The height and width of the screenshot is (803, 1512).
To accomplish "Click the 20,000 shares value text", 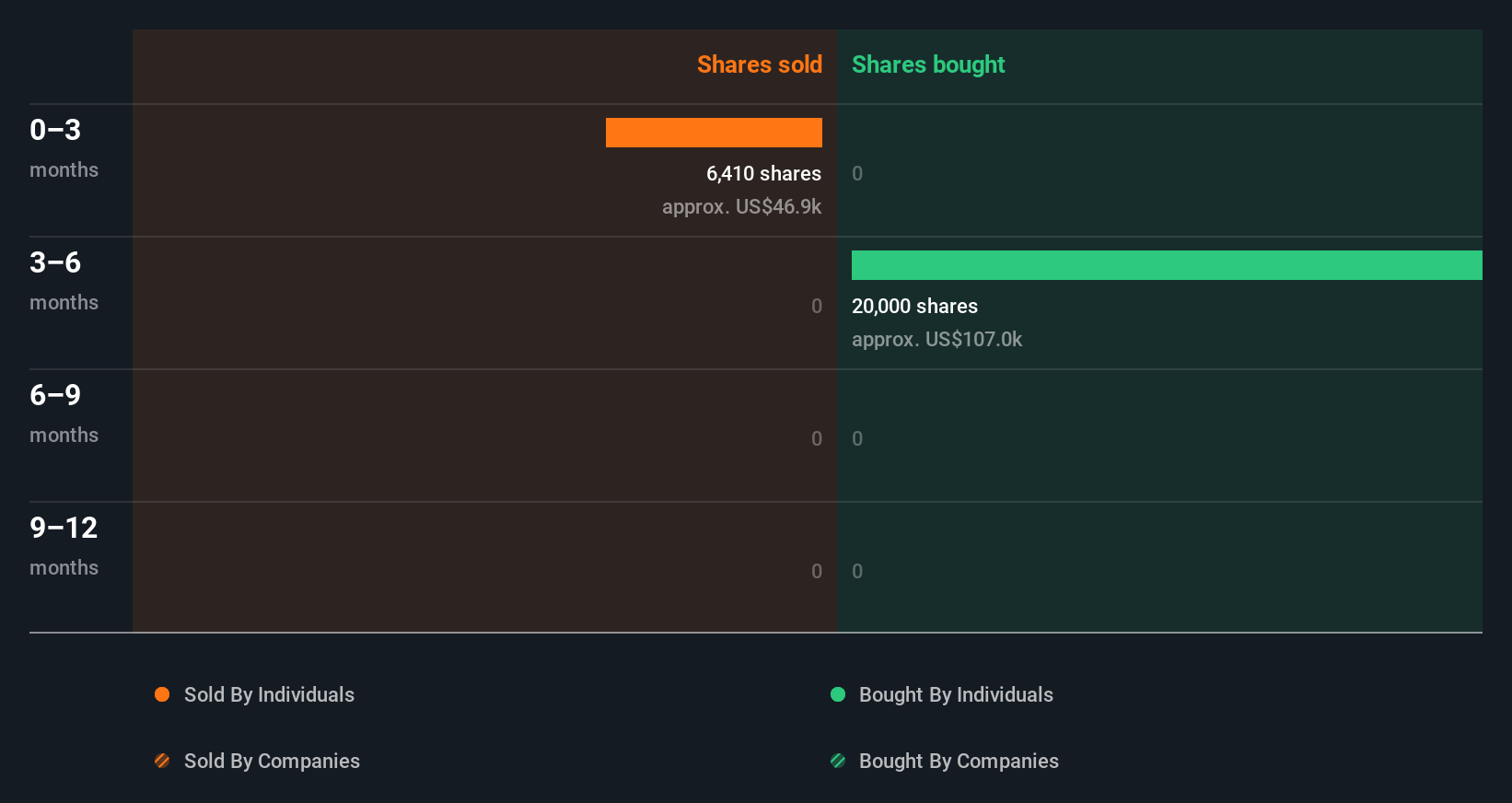I will tap(914, 306).
